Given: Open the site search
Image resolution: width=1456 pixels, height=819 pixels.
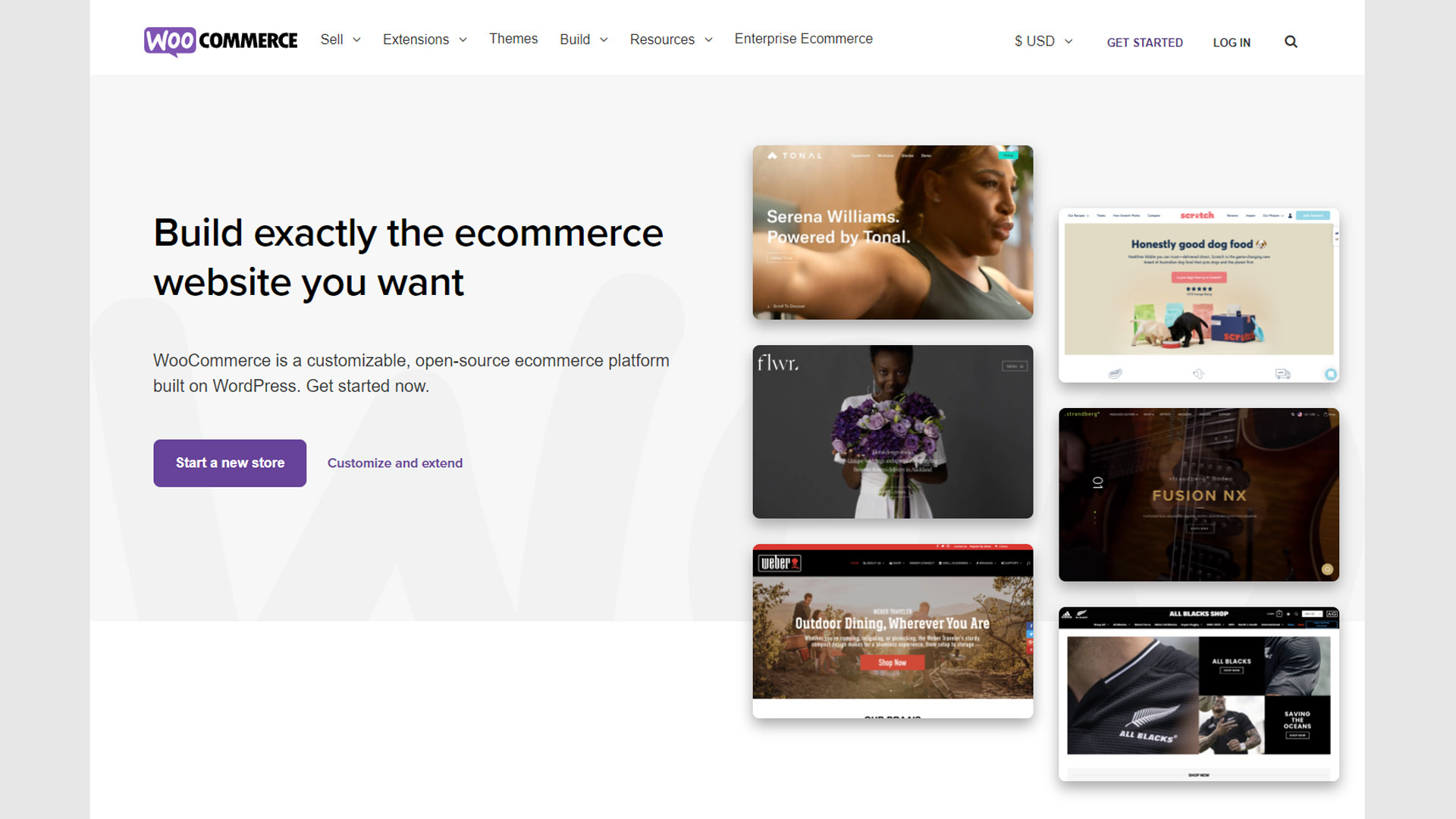Looking at the screenshot, I should click(x=1291, y=42).
